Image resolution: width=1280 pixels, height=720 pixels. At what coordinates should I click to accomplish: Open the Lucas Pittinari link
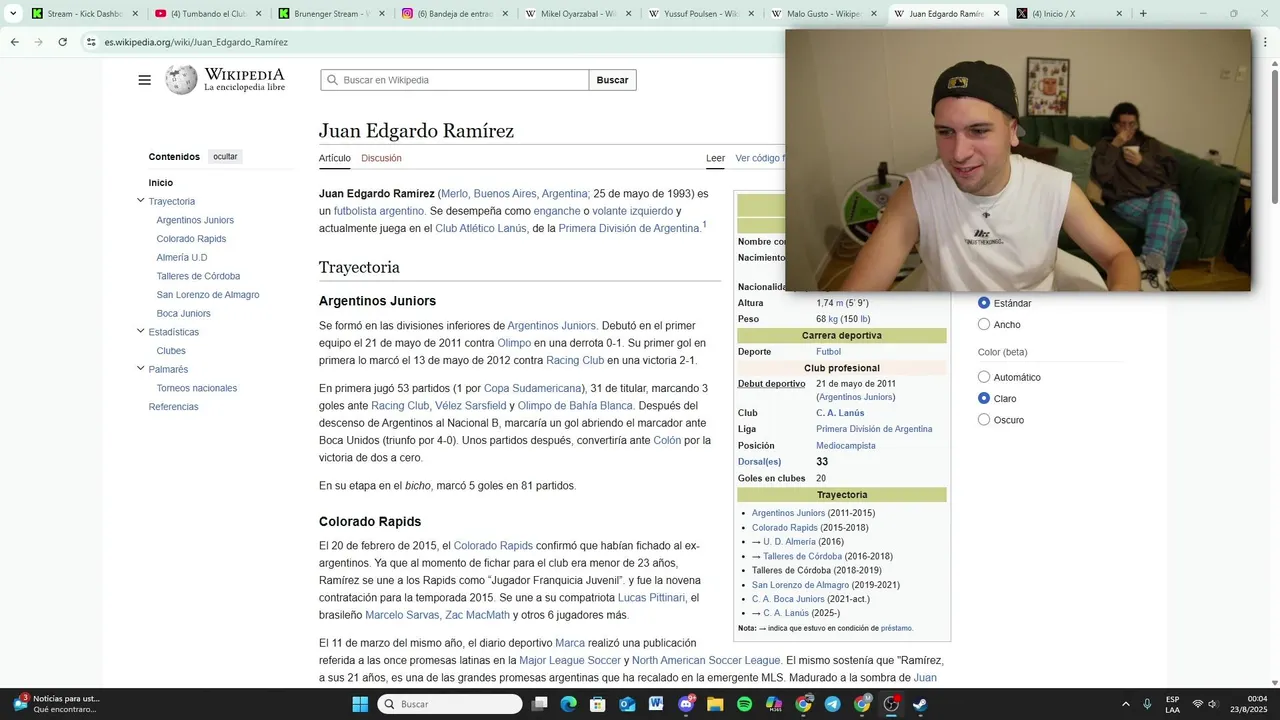(x=651, y=598)
